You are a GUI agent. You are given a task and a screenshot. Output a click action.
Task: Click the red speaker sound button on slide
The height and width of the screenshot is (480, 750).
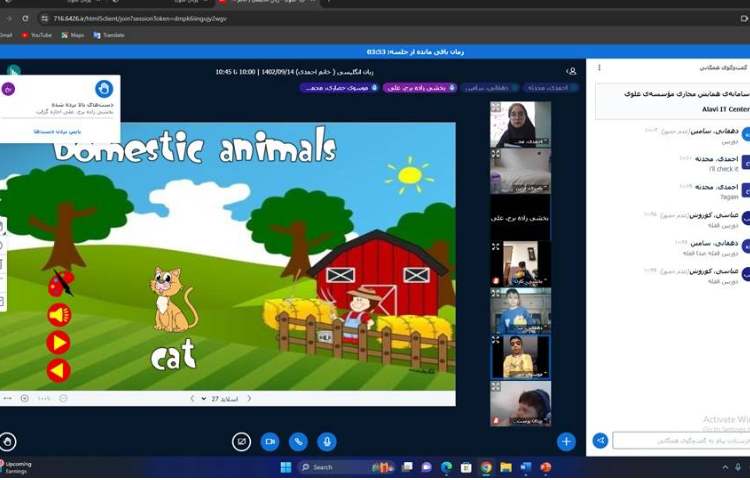coord(59,315)
